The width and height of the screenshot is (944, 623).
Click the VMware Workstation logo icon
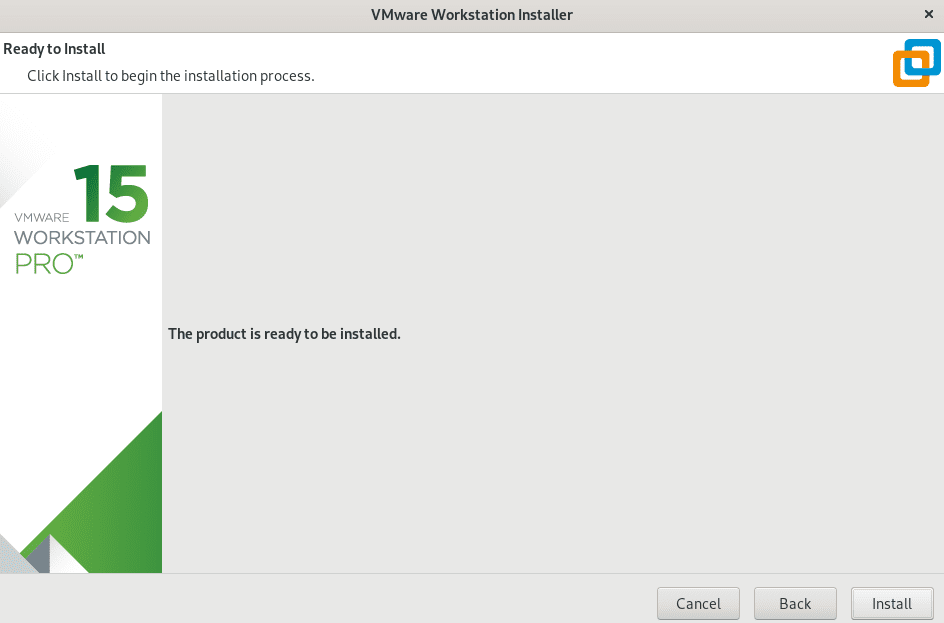coord(916,63)
